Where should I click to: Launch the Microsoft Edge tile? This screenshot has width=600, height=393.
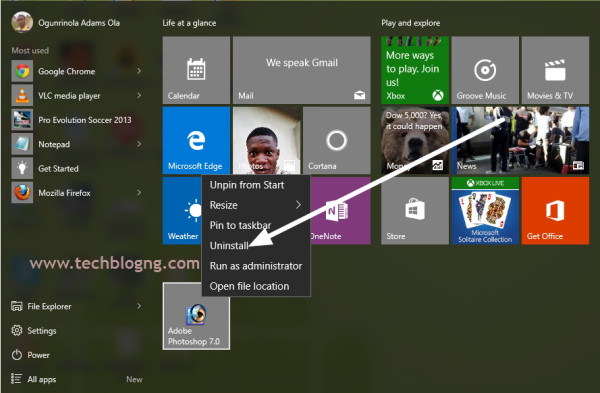coord(196,140)
